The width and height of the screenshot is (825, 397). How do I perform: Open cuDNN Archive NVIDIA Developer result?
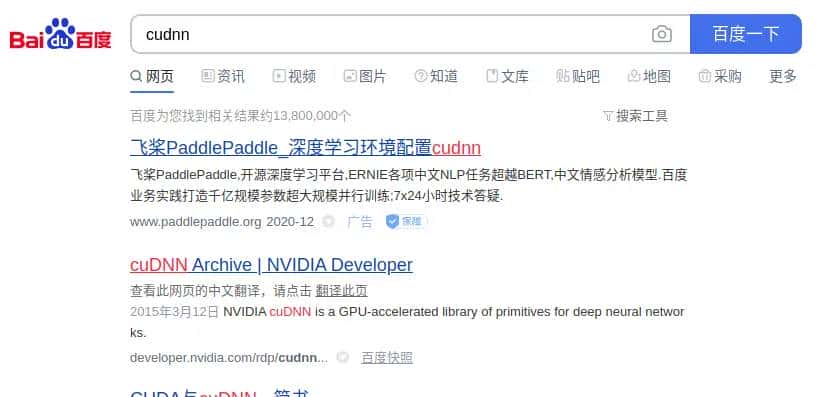click(x=271, y=265)
